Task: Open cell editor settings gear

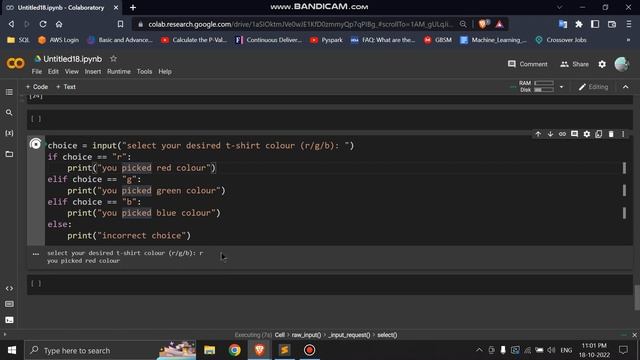Action: 587,134
